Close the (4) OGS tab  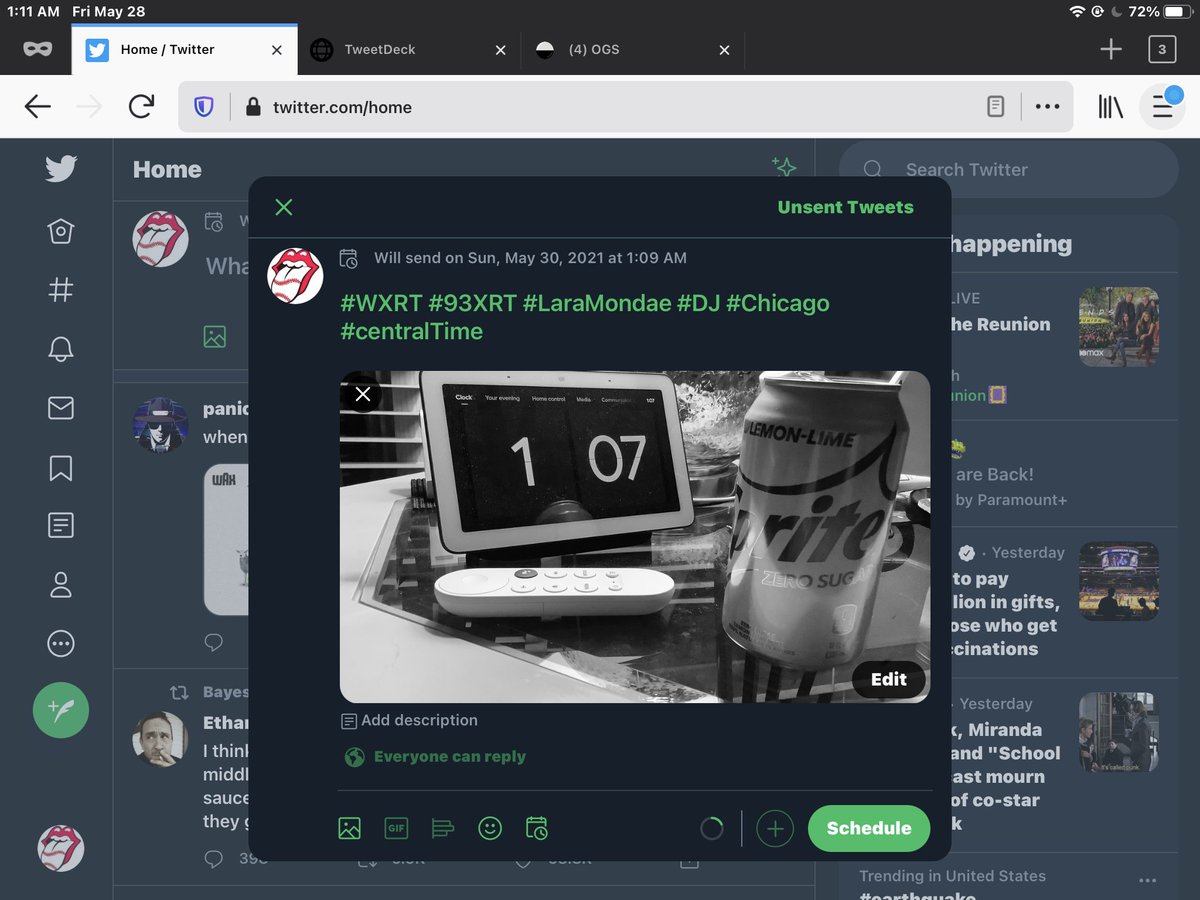coord(724,50)
